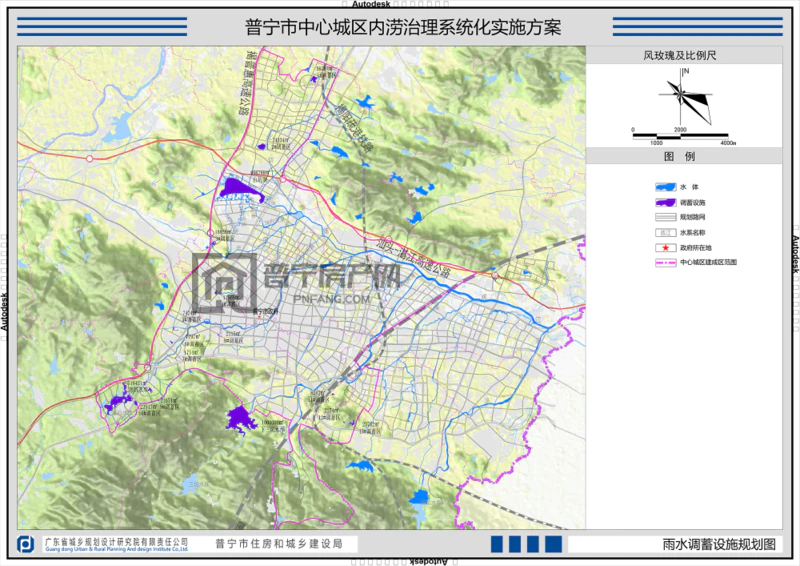Click the map title 普宁市中心城区内涝治理系统化实施方案

(x=402, y=27)
